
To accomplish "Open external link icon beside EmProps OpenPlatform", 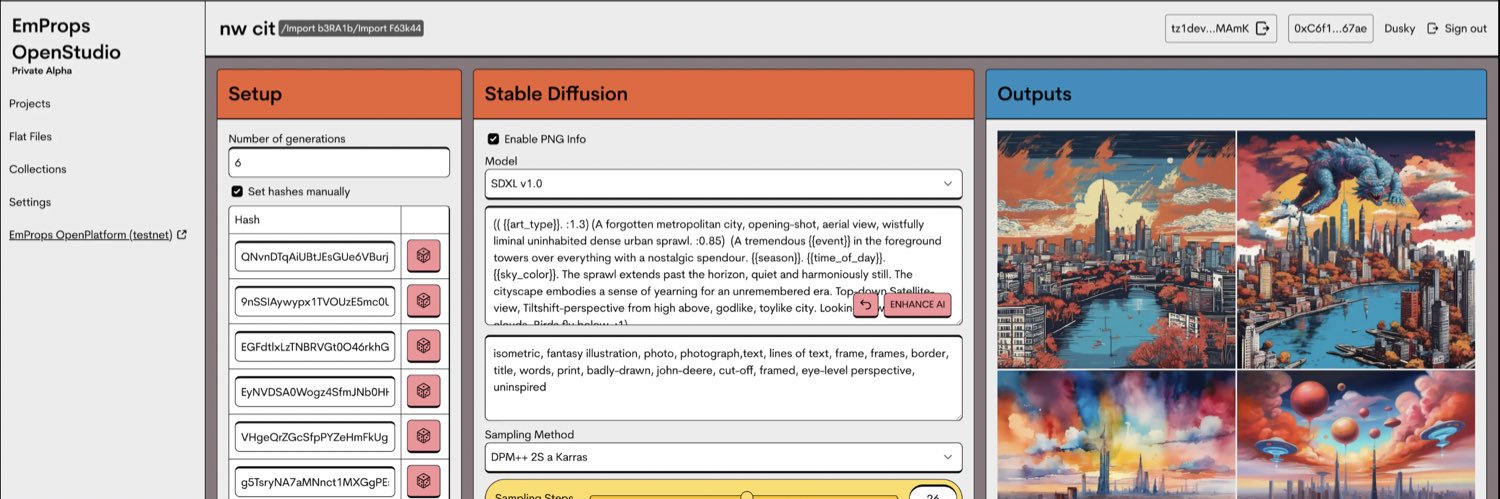I will click(x=181, y=235).
